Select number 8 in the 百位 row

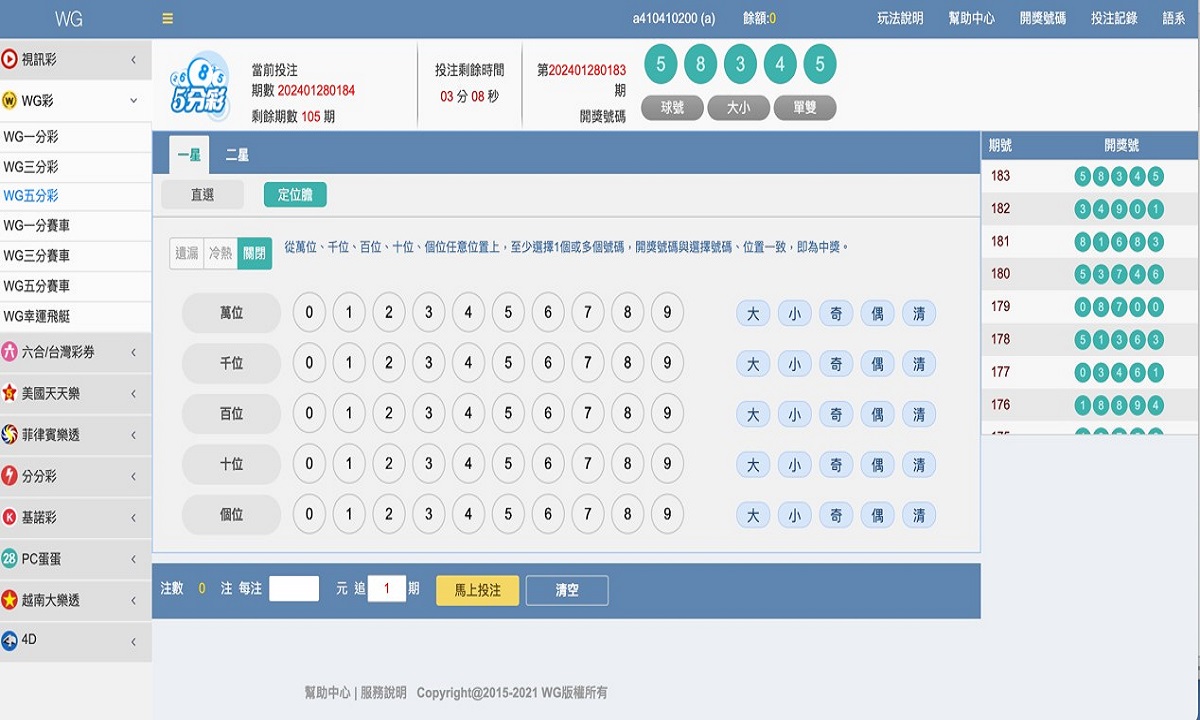(x=627, y=413)
